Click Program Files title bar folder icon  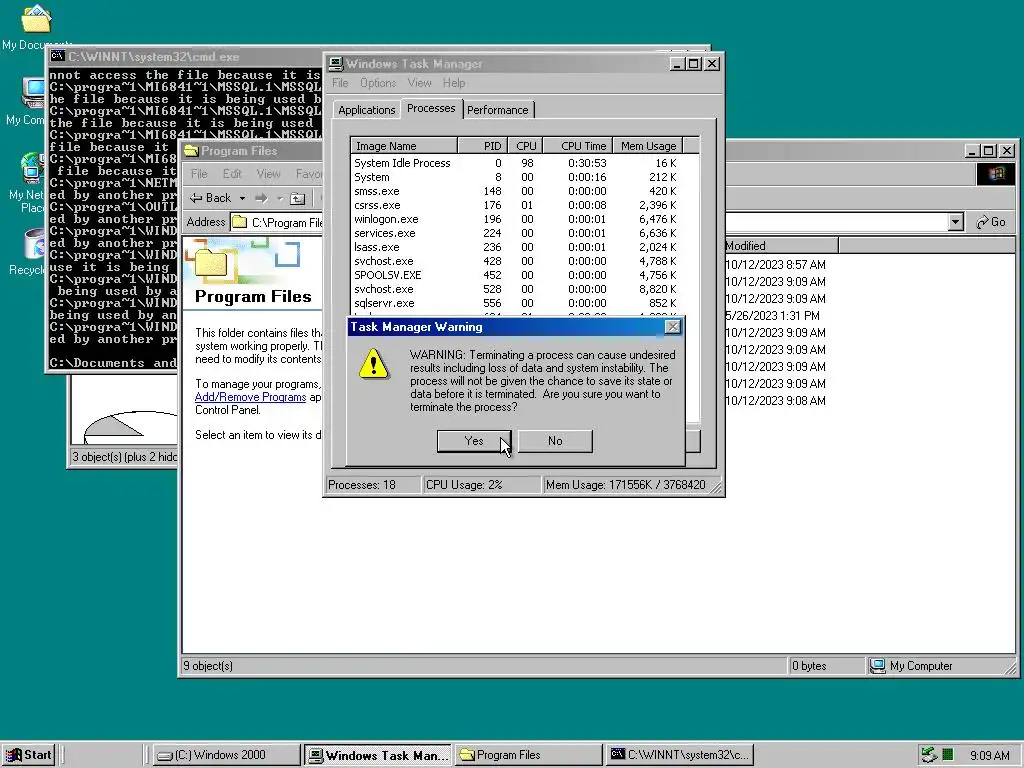(191, 151)
